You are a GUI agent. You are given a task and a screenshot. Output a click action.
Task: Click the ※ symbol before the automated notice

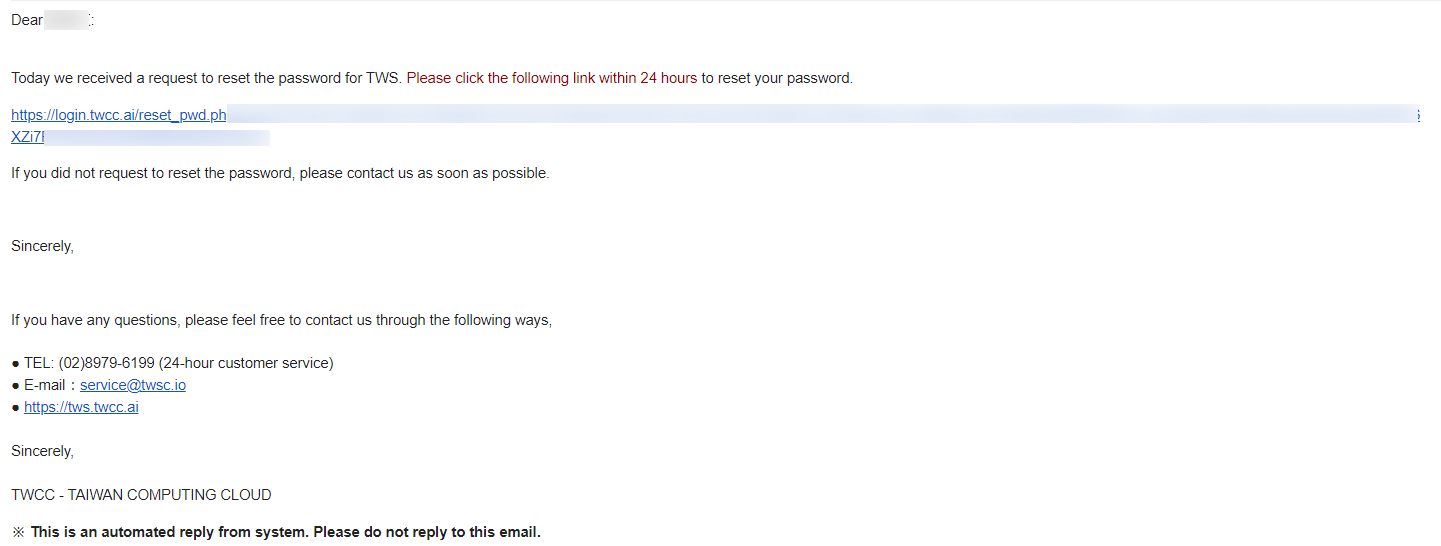point(18,532)
